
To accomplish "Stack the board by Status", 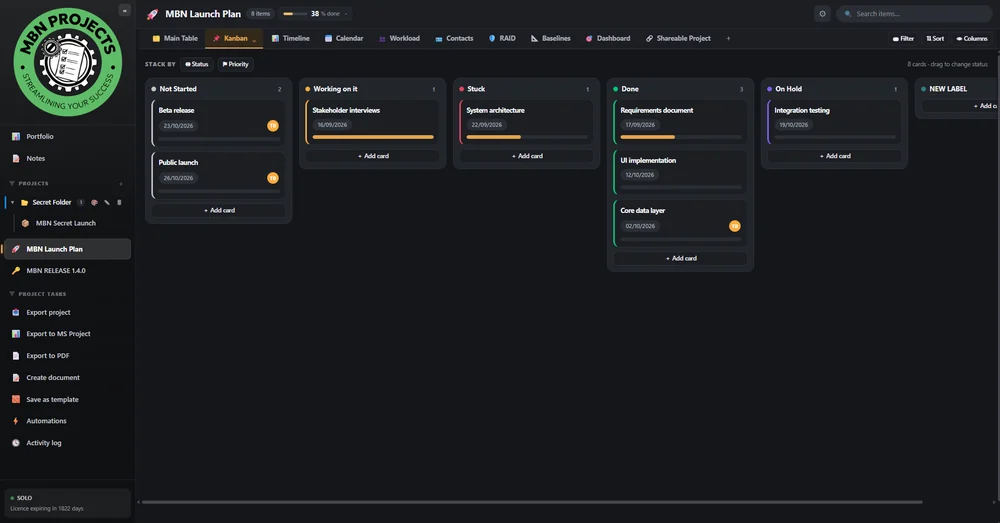I will pyautogui.click(x=196, y=64).
